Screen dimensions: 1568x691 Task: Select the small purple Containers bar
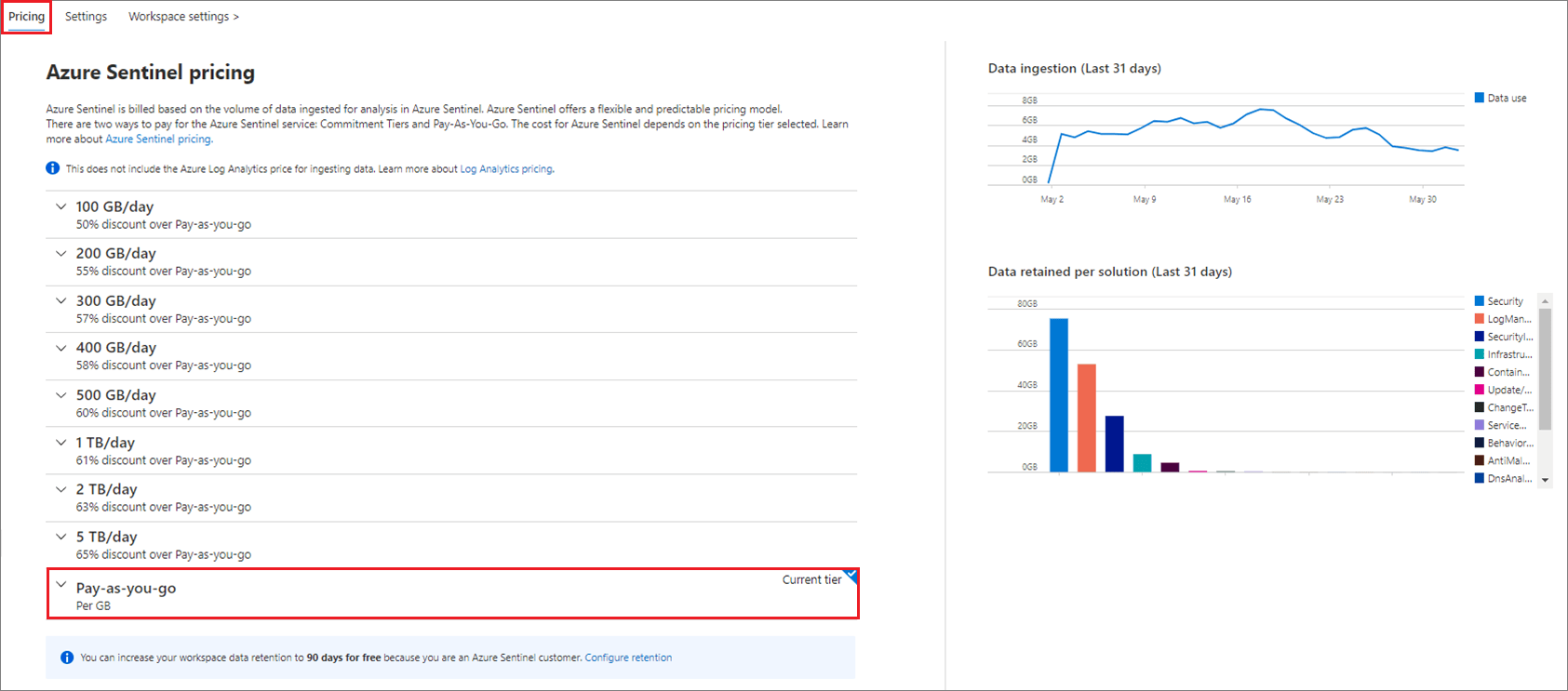tap(1171, 468)
